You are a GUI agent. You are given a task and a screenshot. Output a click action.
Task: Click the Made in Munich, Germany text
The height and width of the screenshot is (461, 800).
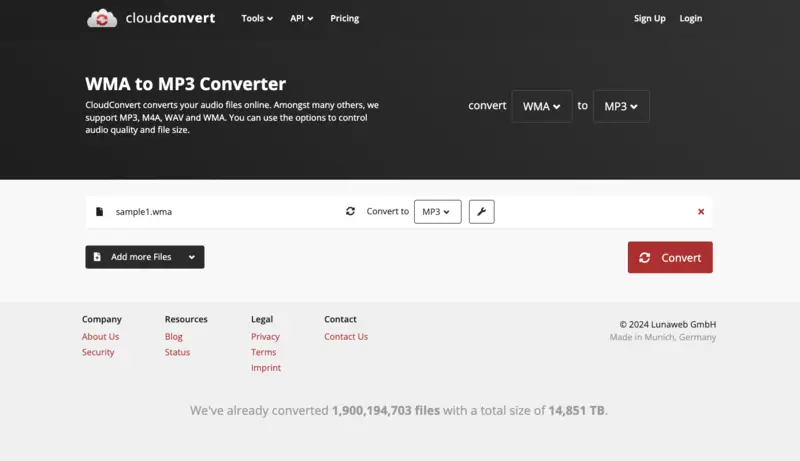click(663, 337)
